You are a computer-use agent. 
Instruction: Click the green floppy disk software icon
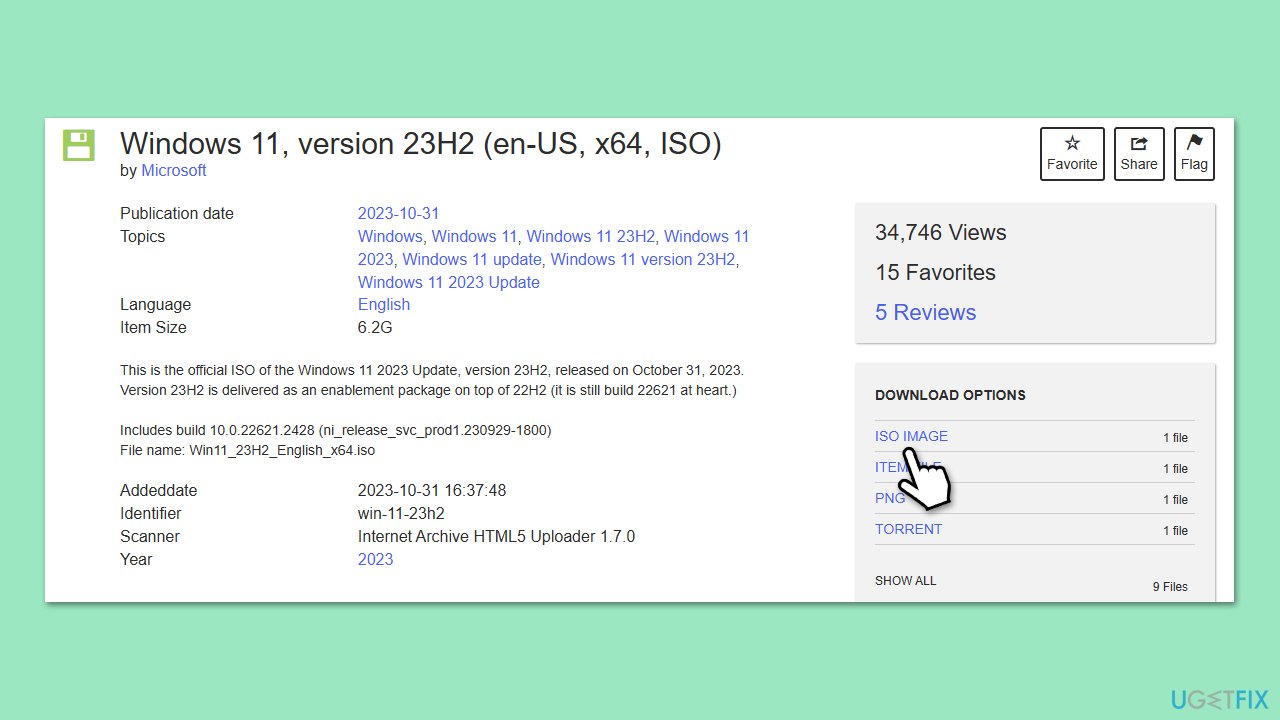tap(78, 145)
